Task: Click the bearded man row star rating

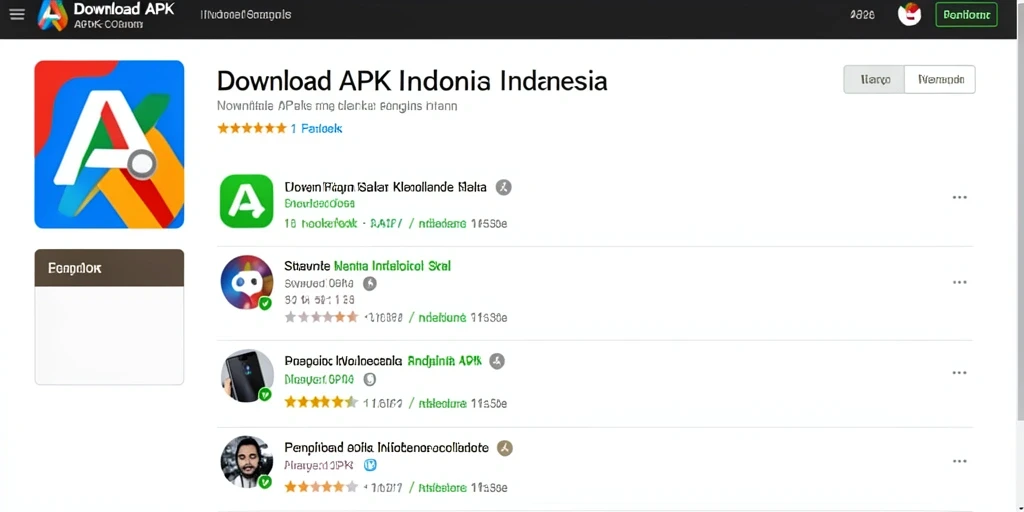Action: pos(321,487)
